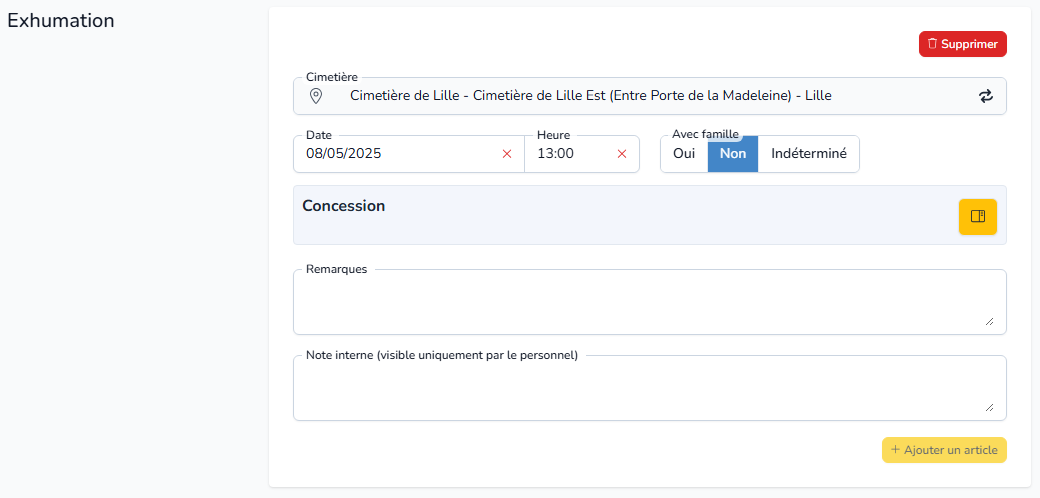Clear the date with the red X
The height and width of the screenshot is (498, 1040).
point(507,154)
